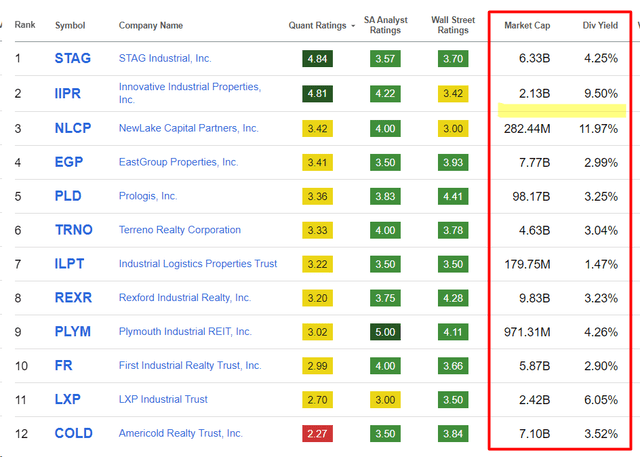This screenshot has height=457, width=640.
Task: Select dividend yield 6.05%
Action: [x=601, y=400]
